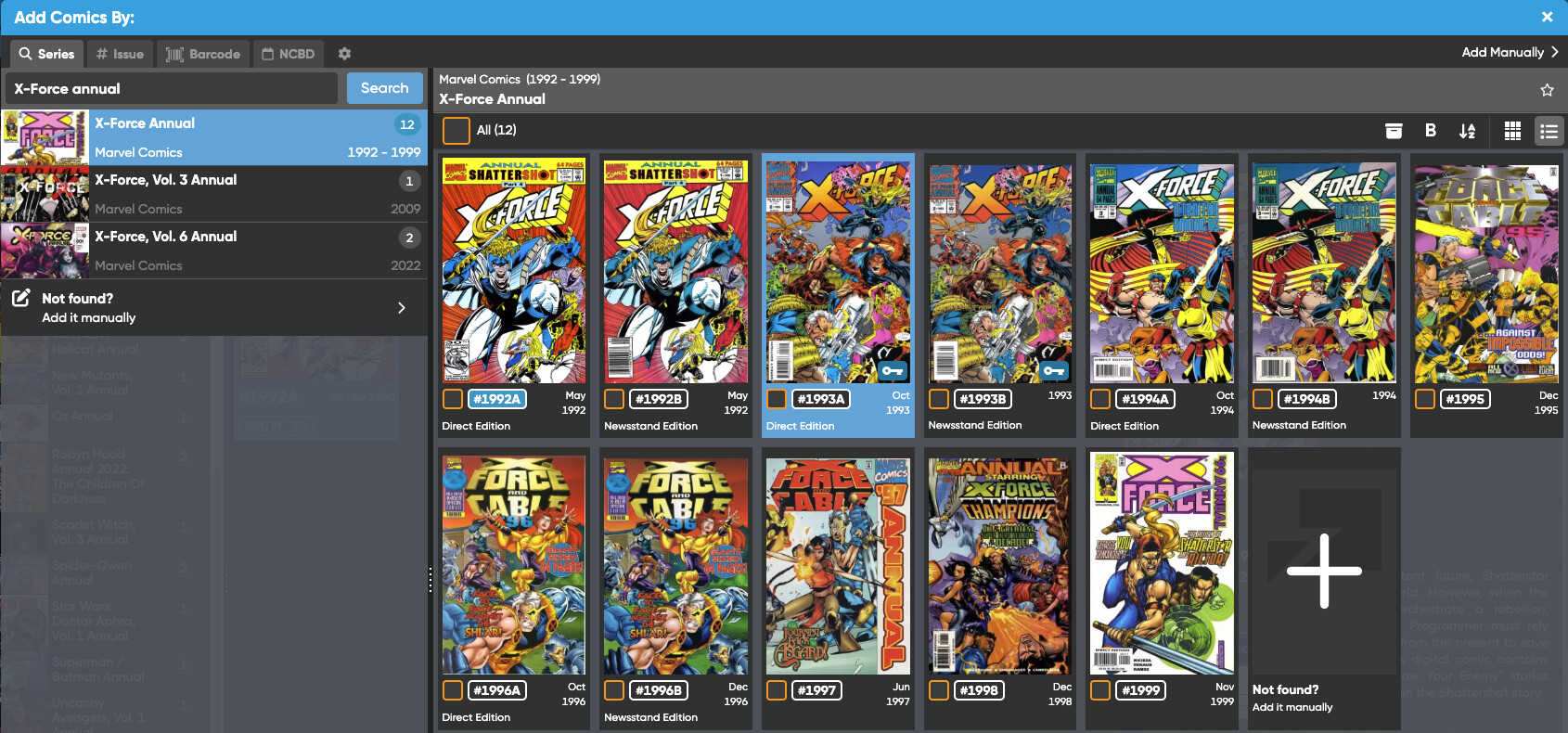This screenshot has height=733, width=1568.
Task: Toggle the bold B option
Action: click(1431, 131)
